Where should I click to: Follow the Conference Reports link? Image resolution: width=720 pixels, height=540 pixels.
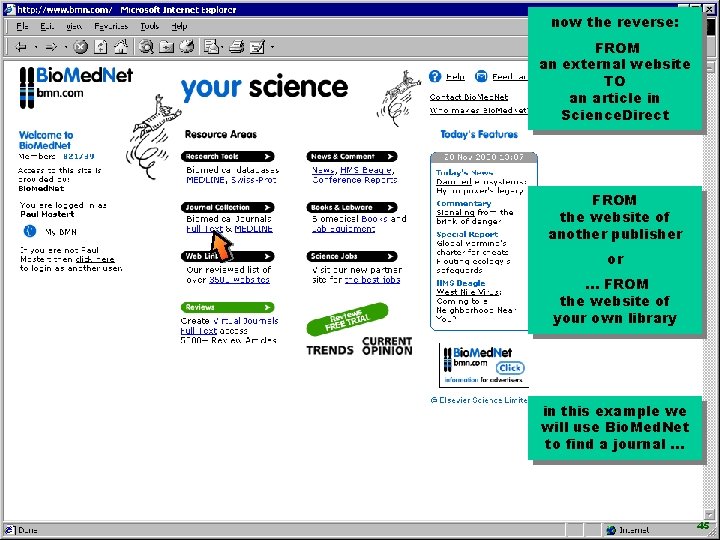tap(354, 180)
